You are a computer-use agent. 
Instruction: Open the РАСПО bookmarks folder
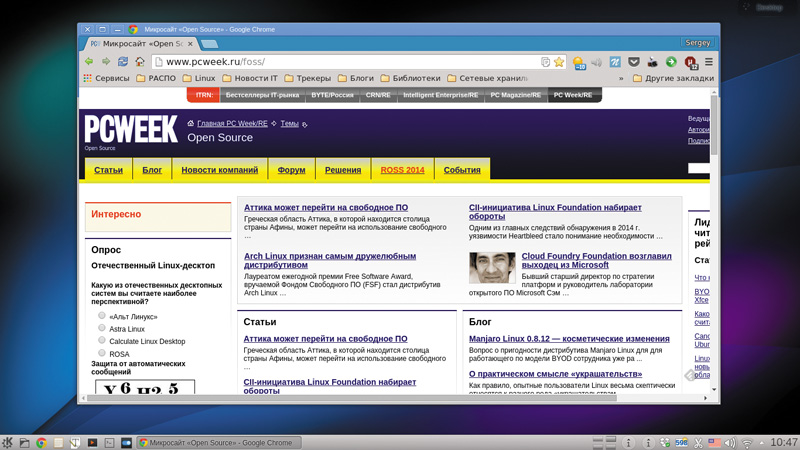156,78
